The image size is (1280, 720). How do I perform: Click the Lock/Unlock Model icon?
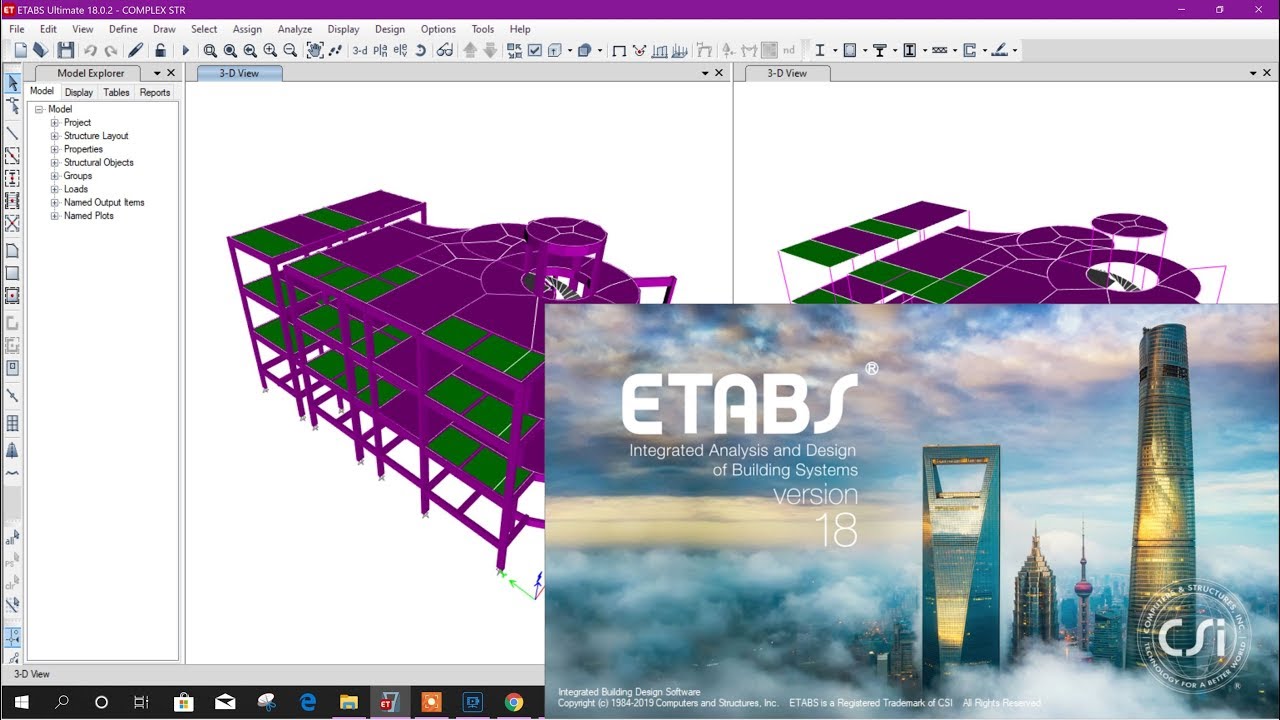160,50
